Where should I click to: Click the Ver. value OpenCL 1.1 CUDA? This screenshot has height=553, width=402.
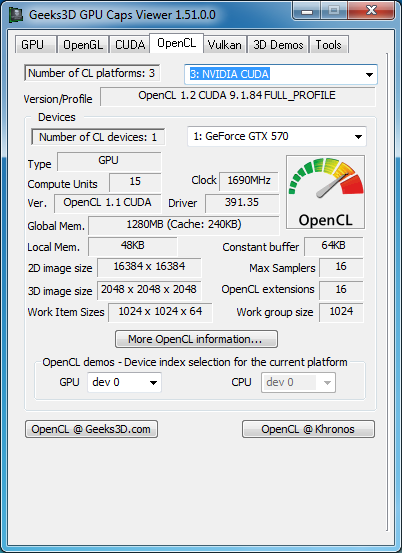[x=108, y=203]
